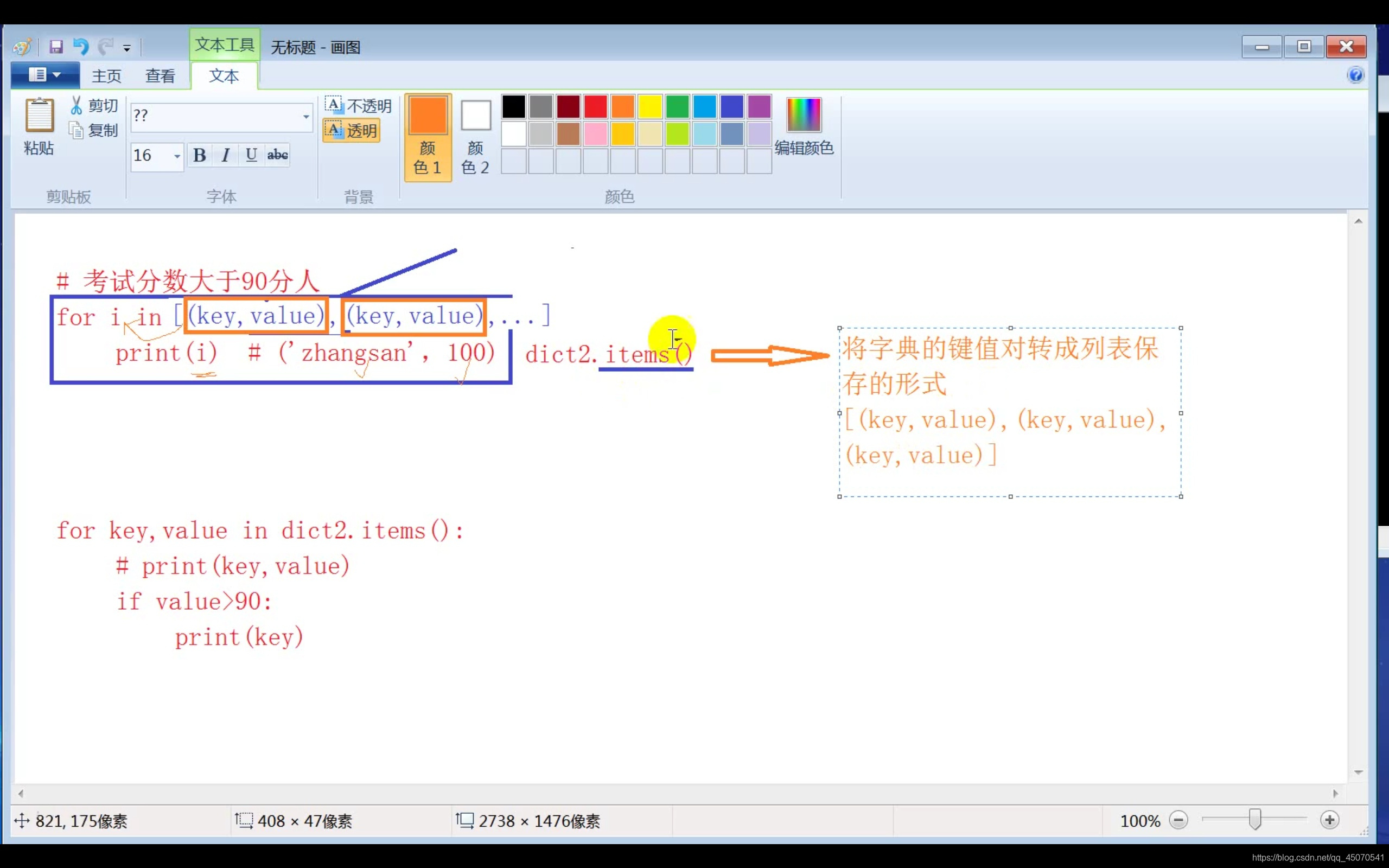Viewport: 1389px width, 868px height.
Task: Click the Zoom in plus icon
Action: 1329,820
